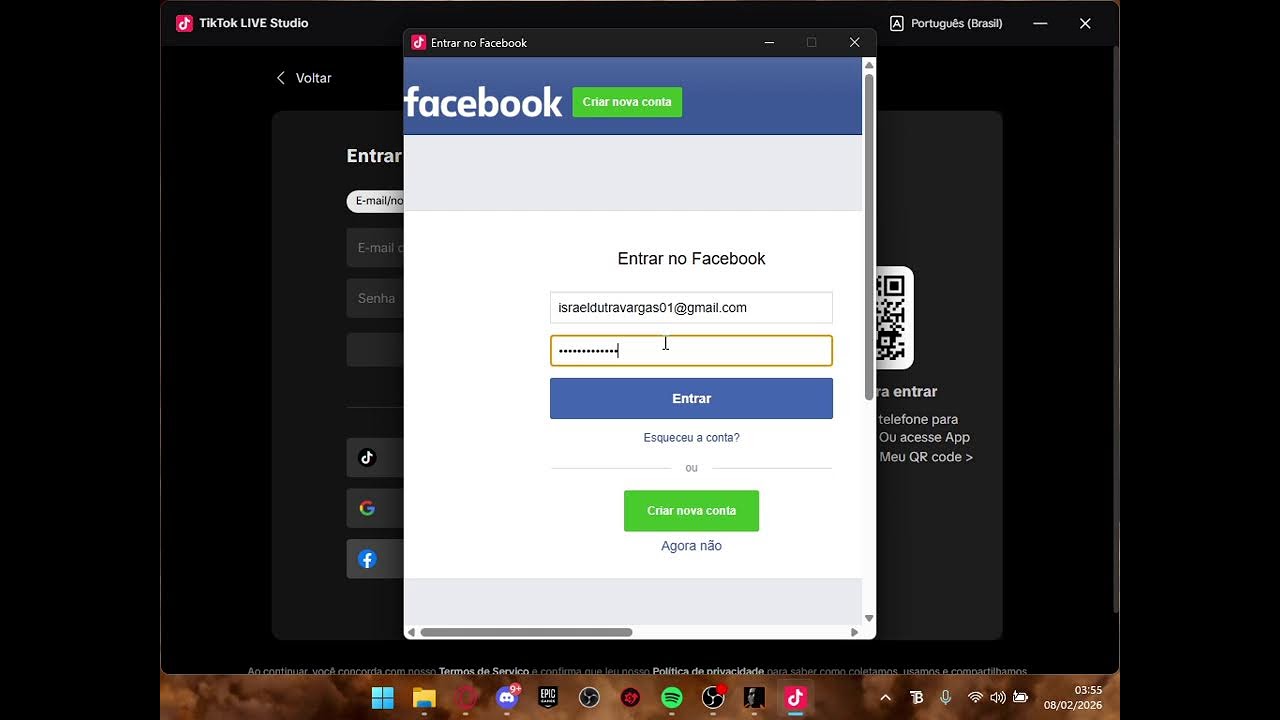Show hidden icons in the system tray
This screenshot has width=1280, height=720.
(885, 698)
